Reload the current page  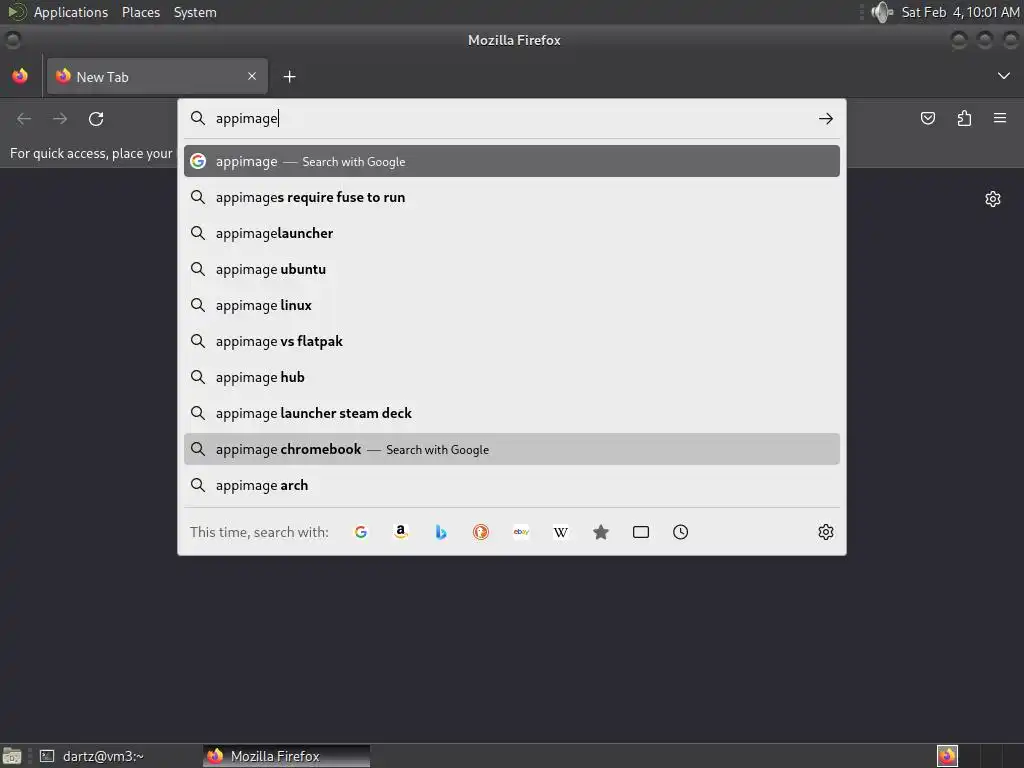tap(96, 119)
